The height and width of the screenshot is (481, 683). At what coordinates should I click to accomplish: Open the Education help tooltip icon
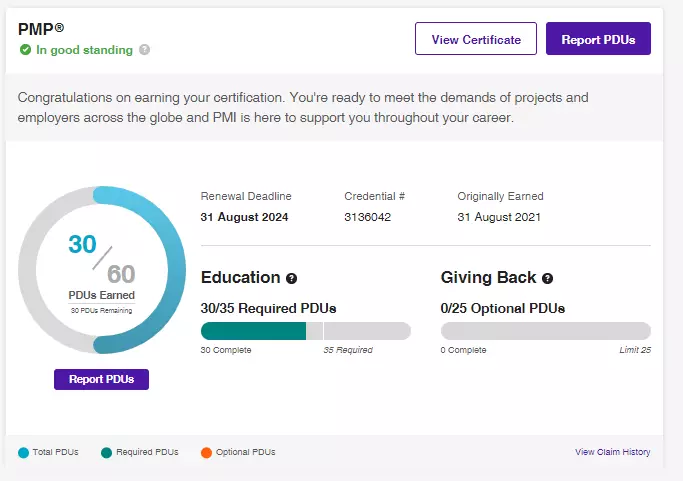click(292, 279)
